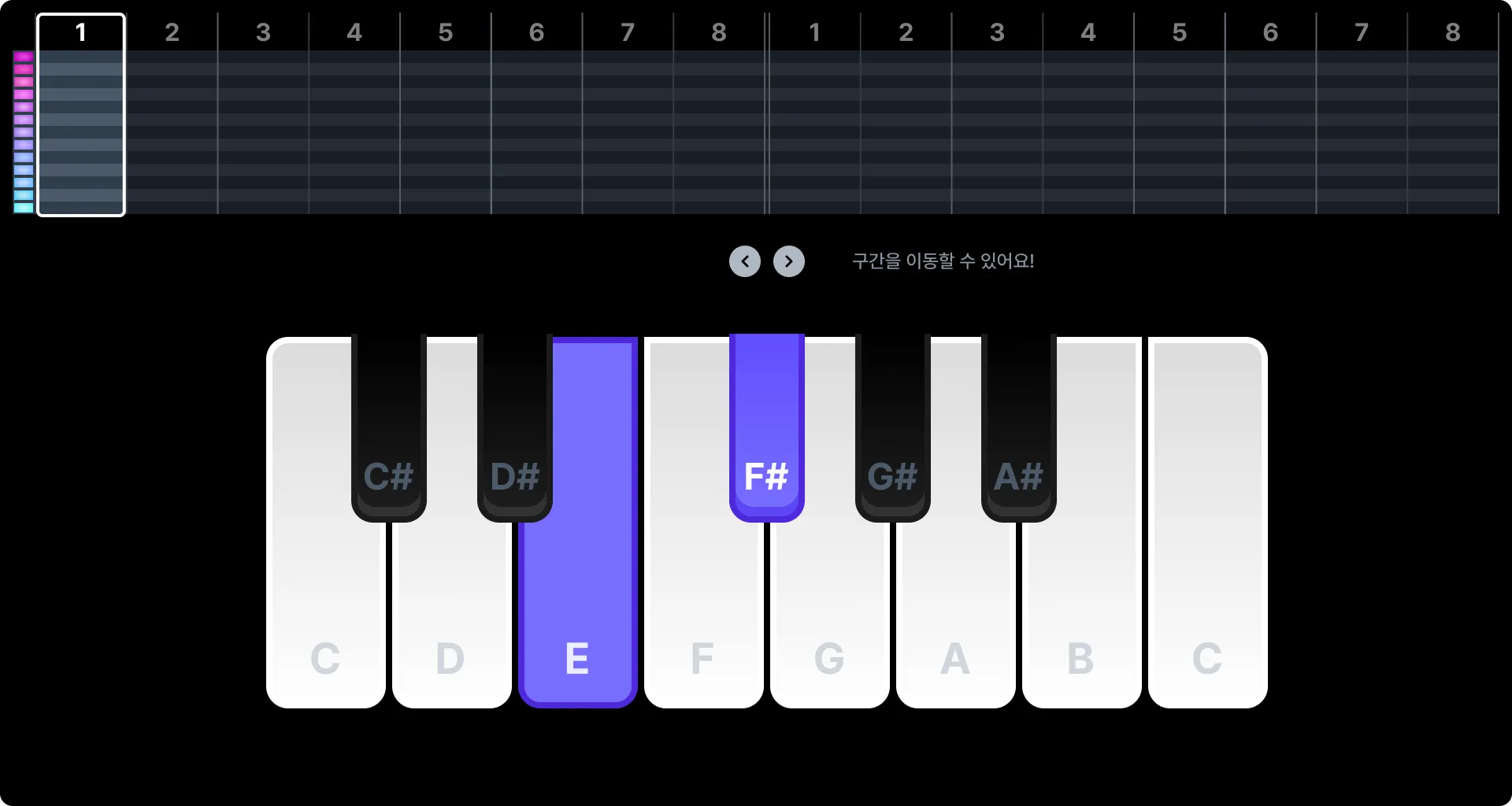
Task: Play the C# black piano key
Action: (x=389, y=427)
